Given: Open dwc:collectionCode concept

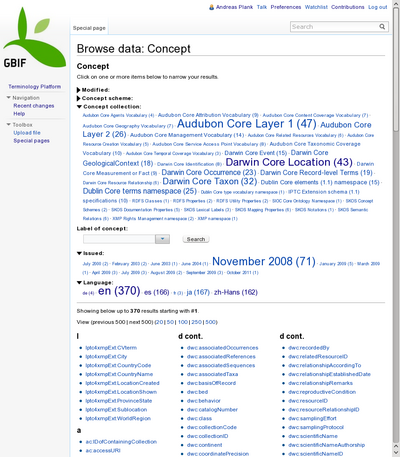Looking at the screenshot, I should tap(212, 427).
